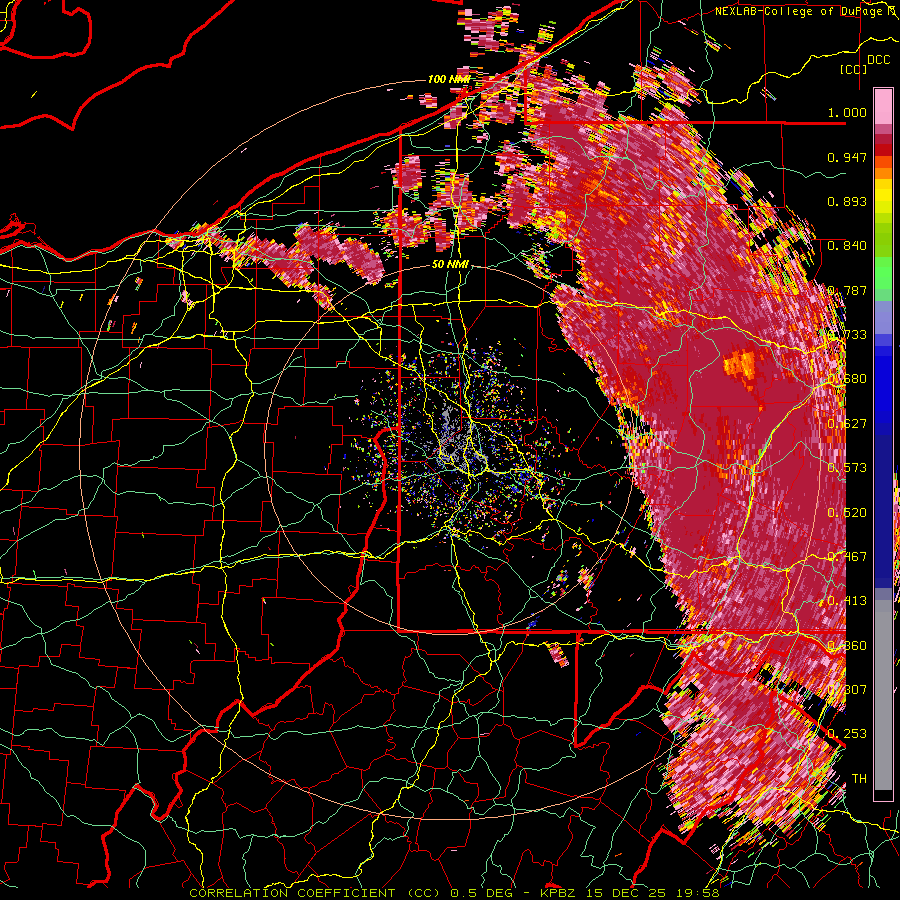Viewport: 900px width, 900px height.
Task: Click the 100 NMI range ring label
Action: (x=449, y=79)
